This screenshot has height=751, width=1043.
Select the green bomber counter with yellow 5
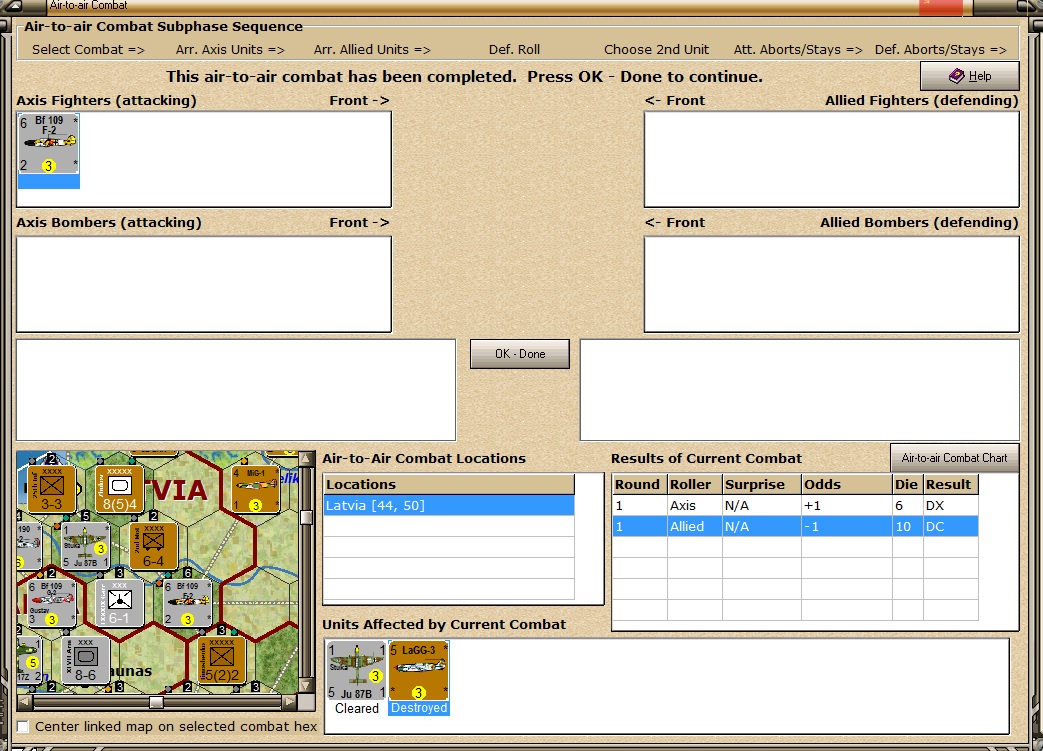point(29,660)
